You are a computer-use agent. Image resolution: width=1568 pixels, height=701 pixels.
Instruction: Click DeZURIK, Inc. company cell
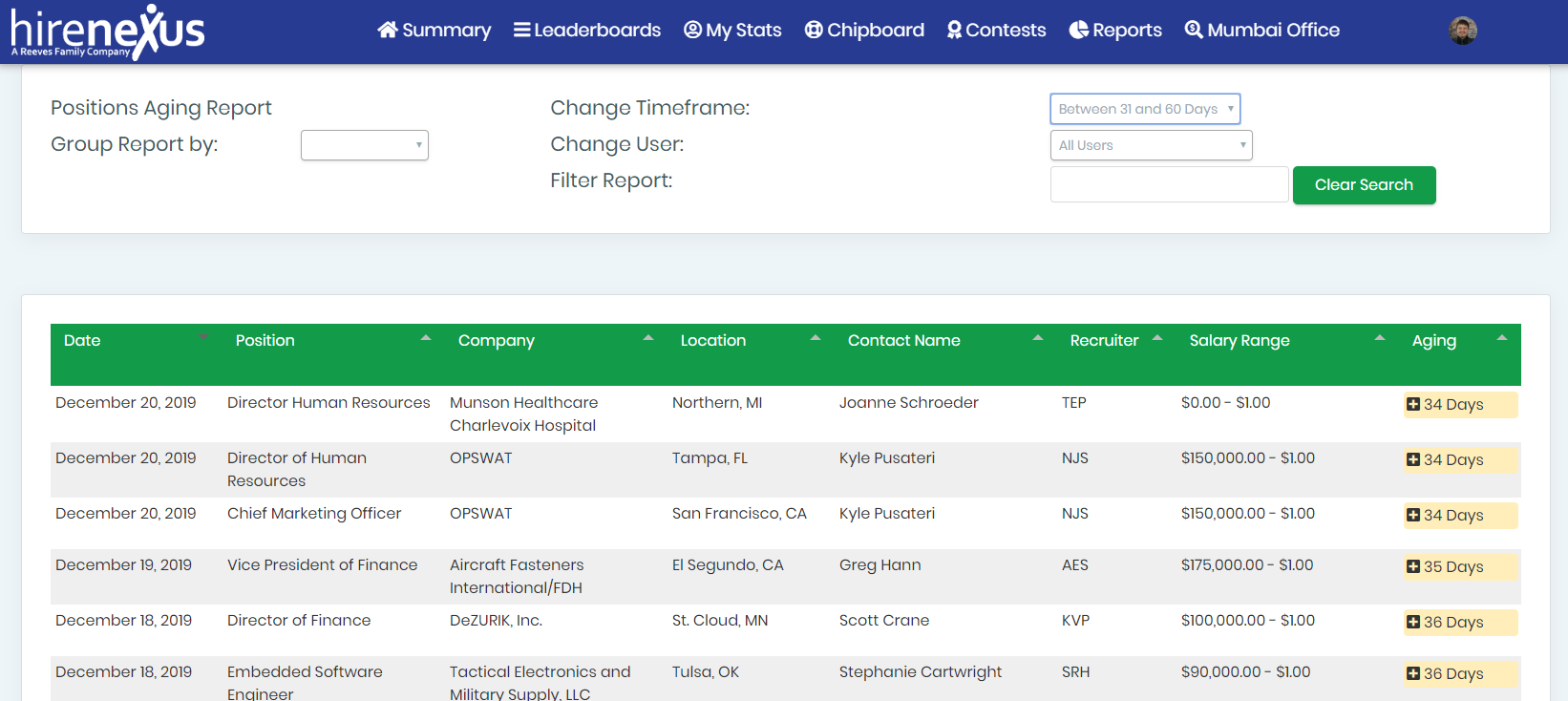[x=496, y=621]
